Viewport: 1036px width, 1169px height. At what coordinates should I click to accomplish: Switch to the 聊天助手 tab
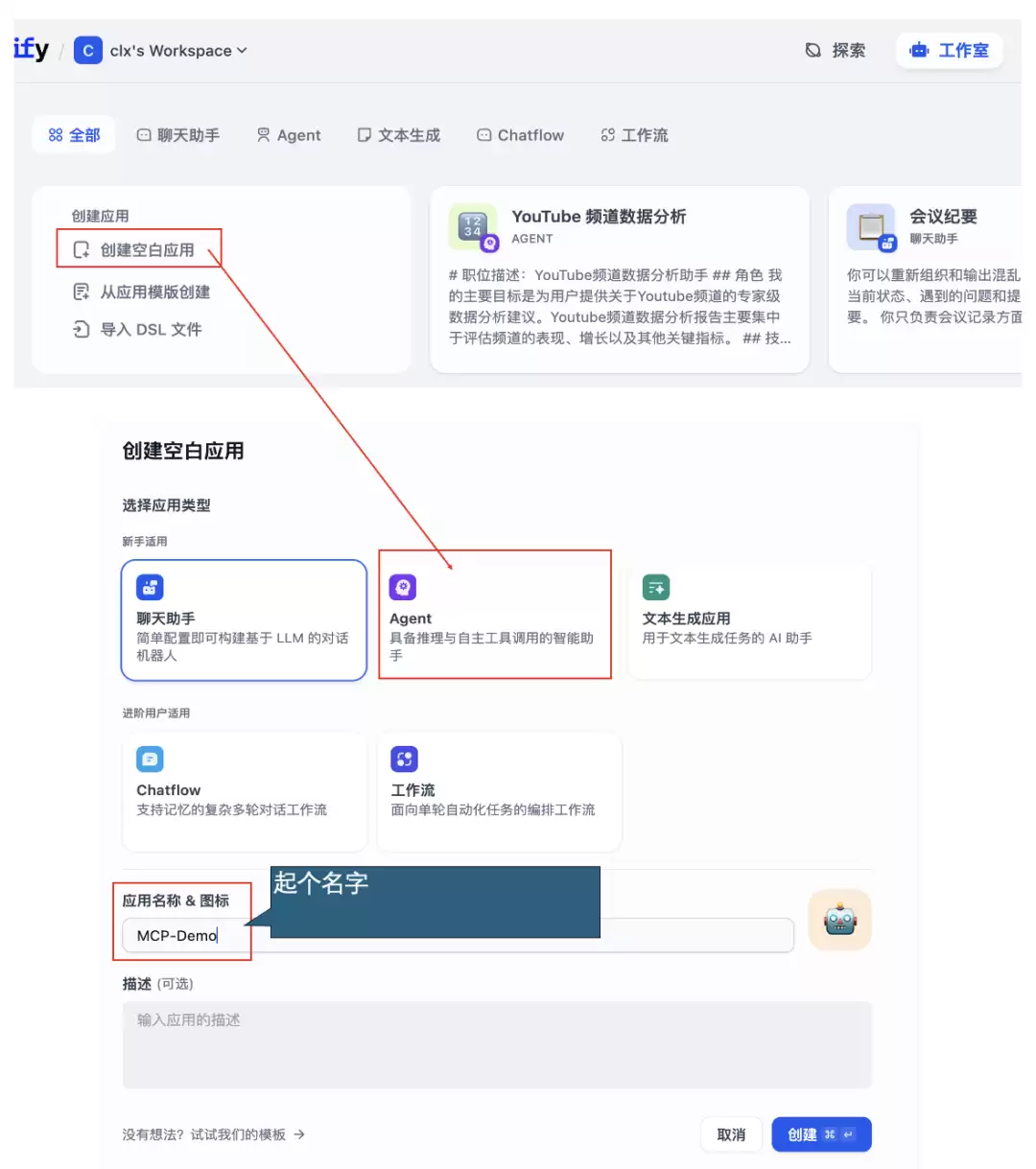click(178, 135)
